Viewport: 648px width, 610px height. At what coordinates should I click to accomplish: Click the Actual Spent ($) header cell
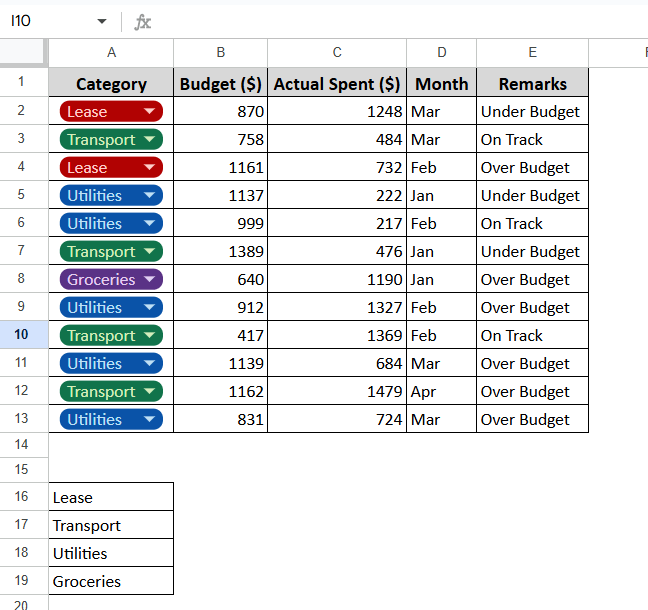click(337, 83)
